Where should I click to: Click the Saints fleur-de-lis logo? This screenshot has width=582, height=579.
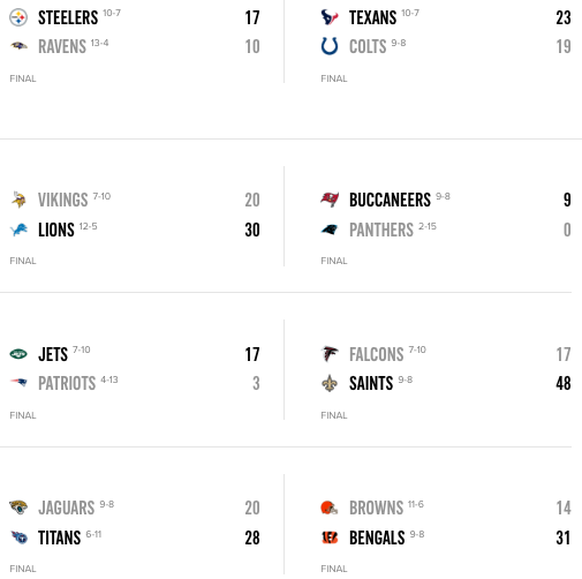tap(330, 383)
